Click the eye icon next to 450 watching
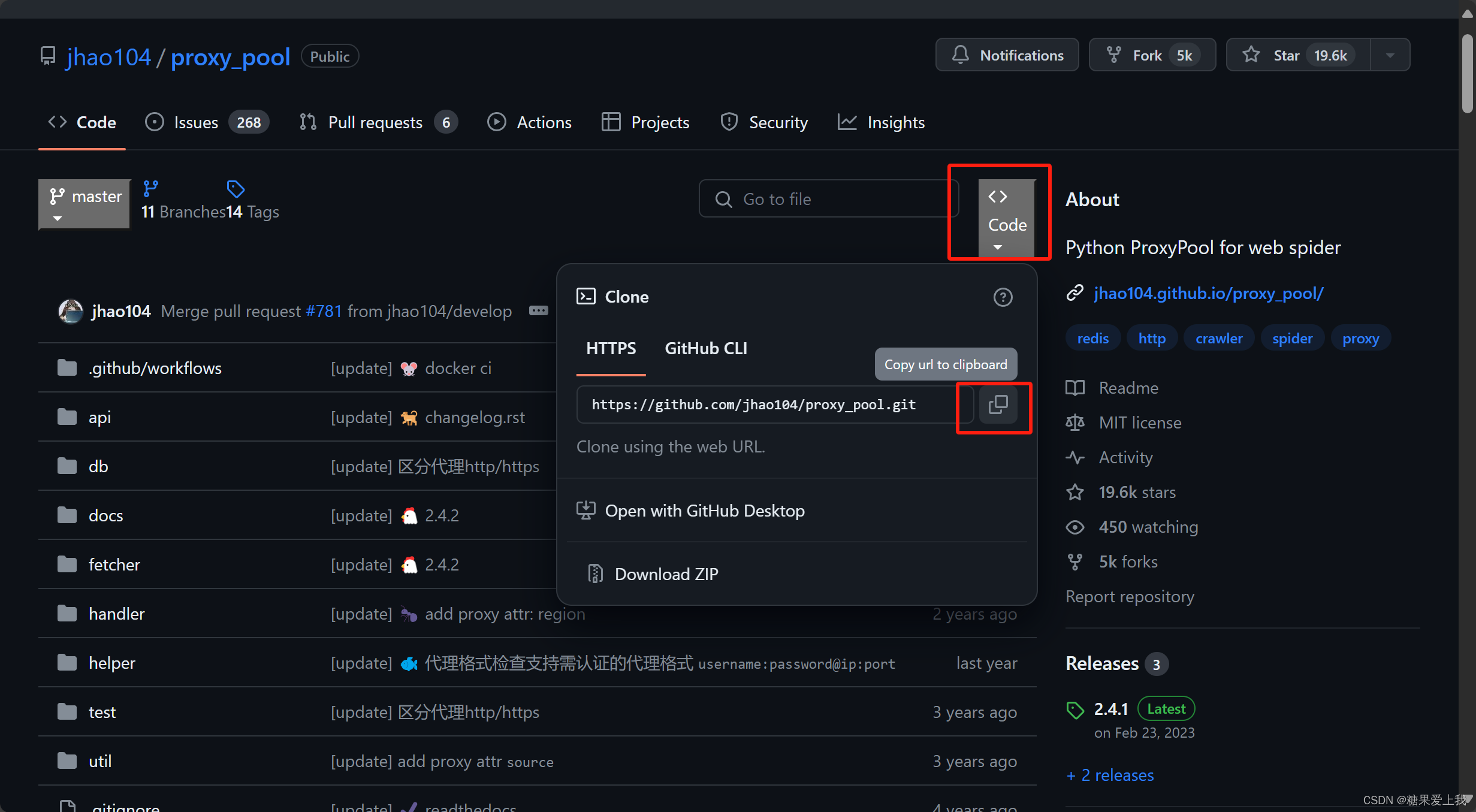 [1075, 527]
